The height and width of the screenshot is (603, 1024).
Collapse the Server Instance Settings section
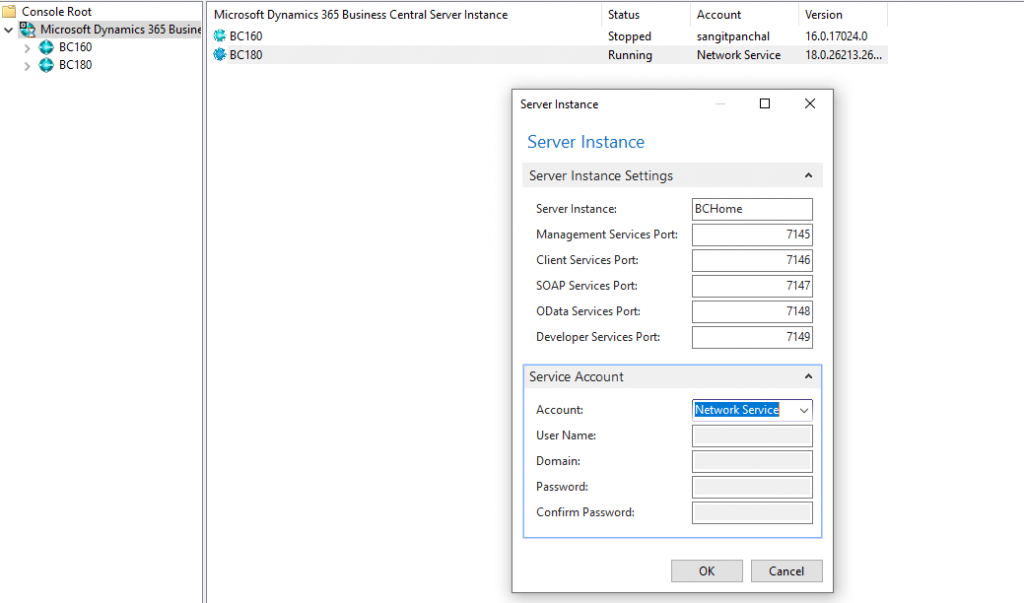(x=809, y=175)
